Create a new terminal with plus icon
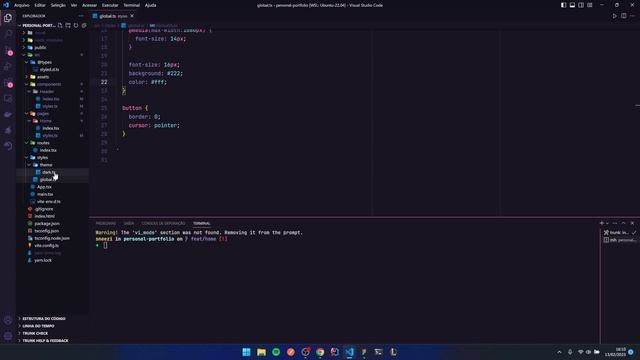The width and height of the screenshot is (640, 360). pos(602,223)
